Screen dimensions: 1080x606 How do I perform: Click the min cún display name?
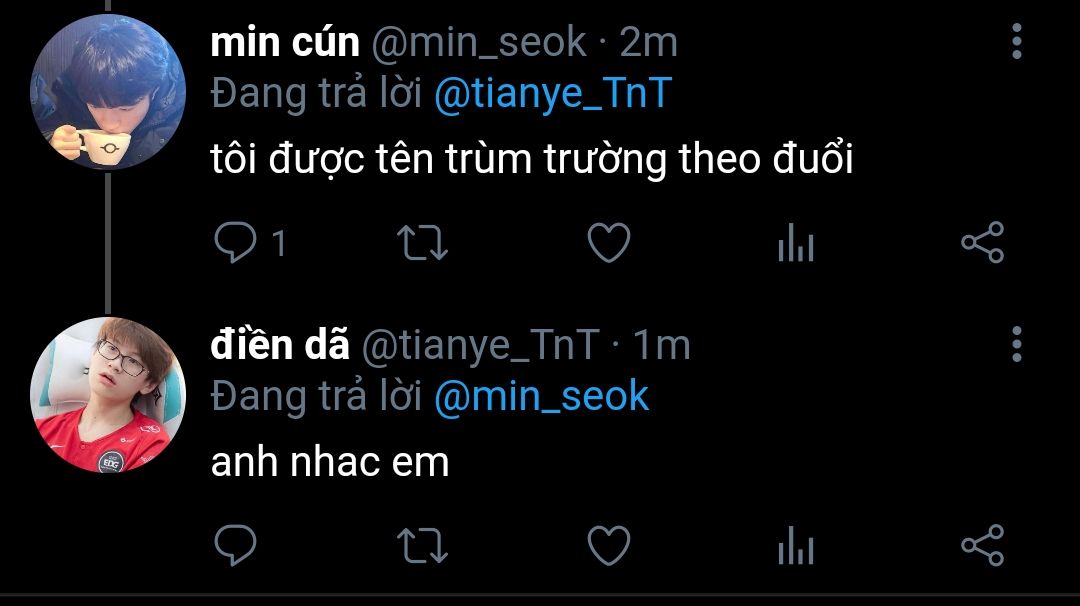click(285, 42)
